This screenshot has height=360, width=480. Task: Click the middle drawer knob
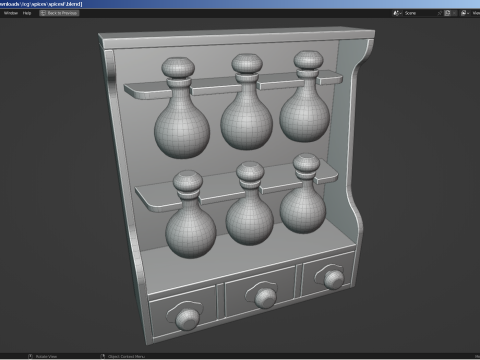pos(265,297)
